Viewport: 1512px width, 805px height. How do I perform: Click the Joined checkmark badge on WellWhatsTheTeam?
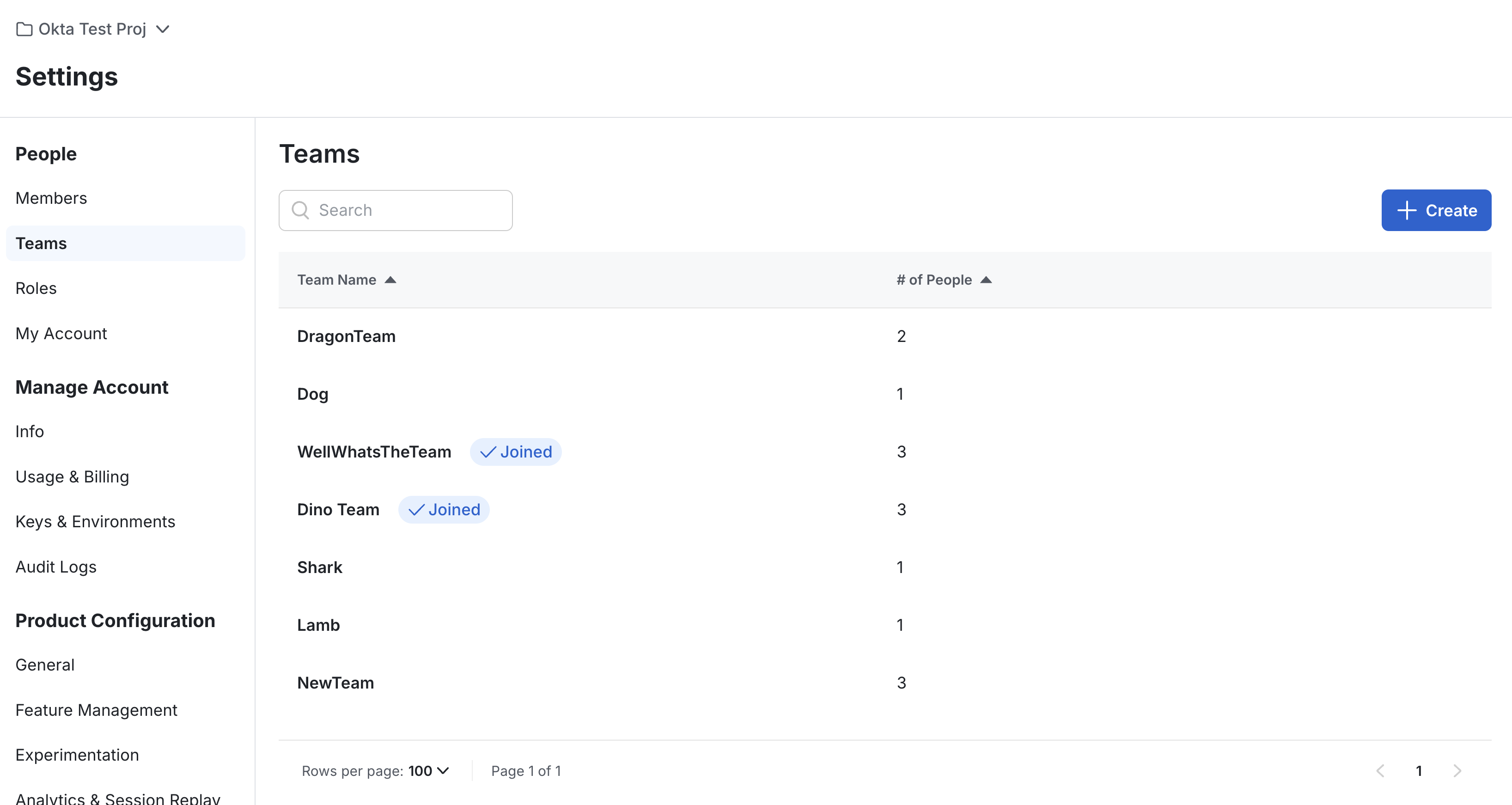point(515,451)
